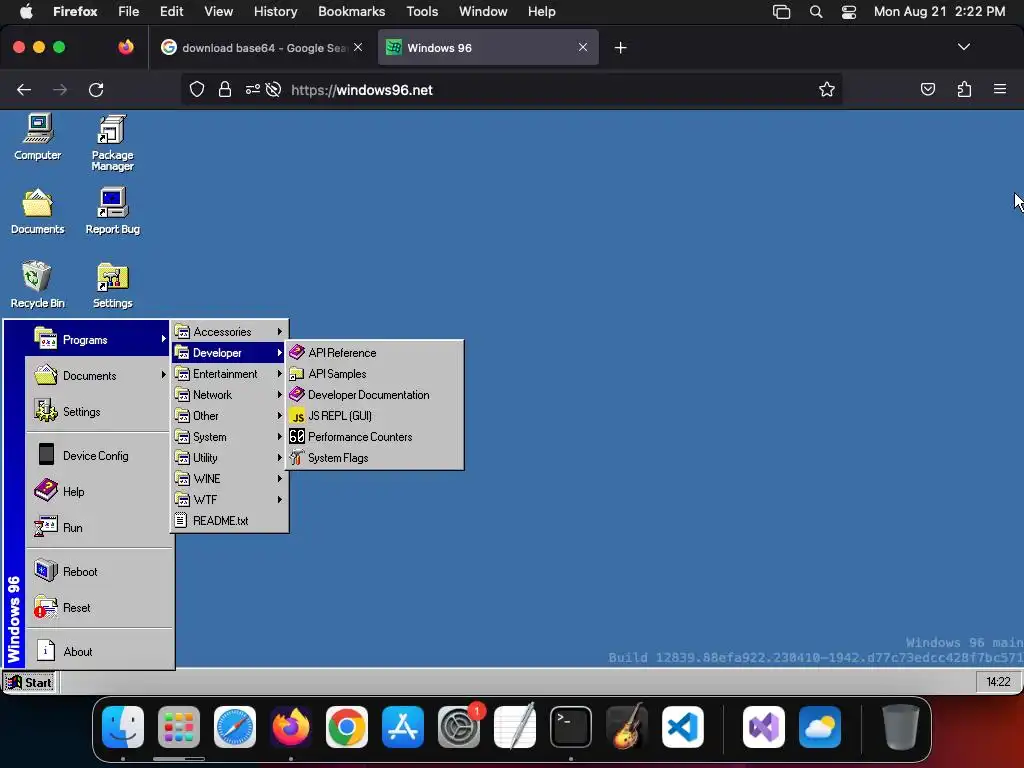Expand the Network programs folder
Screen dimensions: 1024x768
[x=229, y=394]
